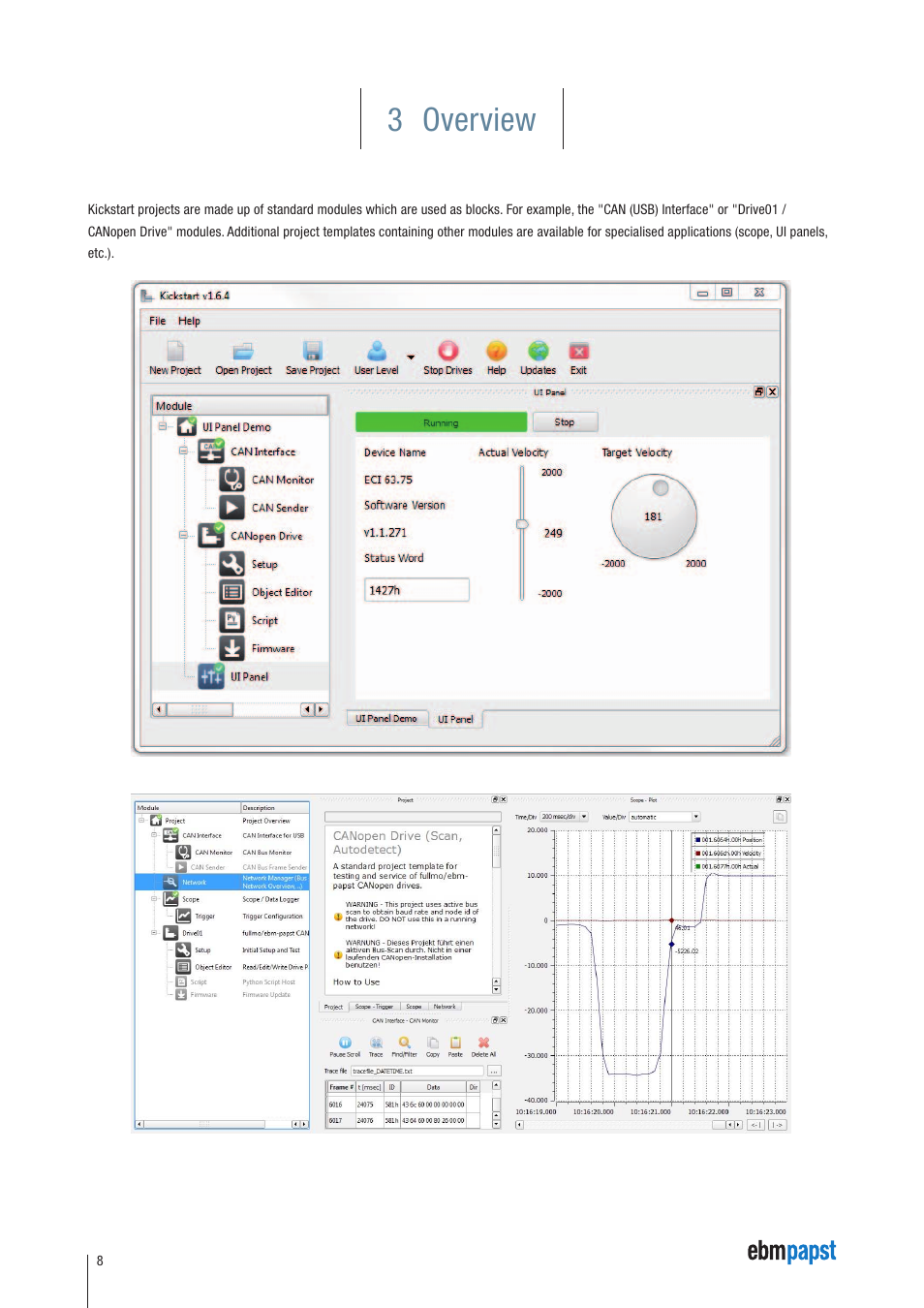Click the '...' button beside Trace file
Viewport: 924px width, 1308px height.
pyautogui.click(x=494, y=1071)
